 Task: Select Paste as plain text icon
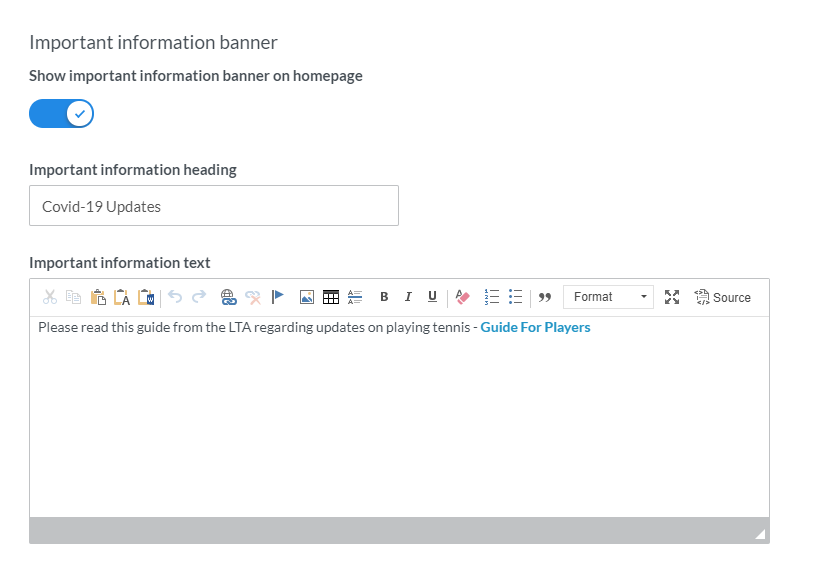click(x=122, y=297)
